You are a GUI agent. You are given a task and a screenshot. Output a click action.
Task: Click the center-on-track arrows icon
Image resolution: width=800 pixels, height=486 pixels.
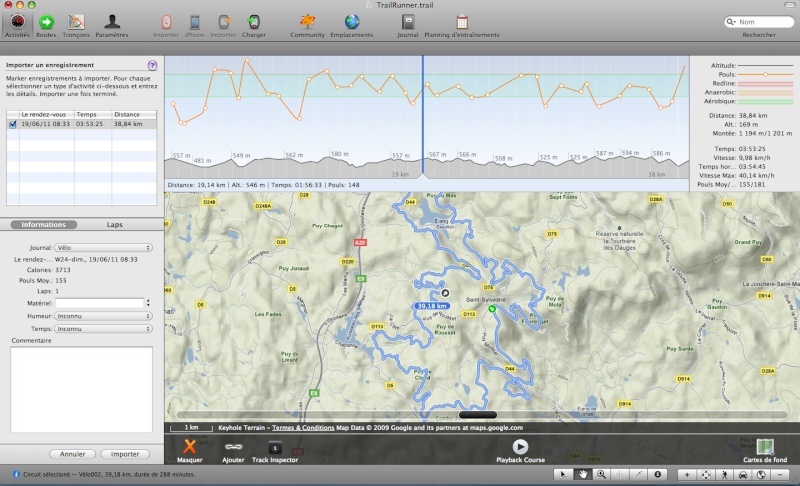tap(706, 474)
